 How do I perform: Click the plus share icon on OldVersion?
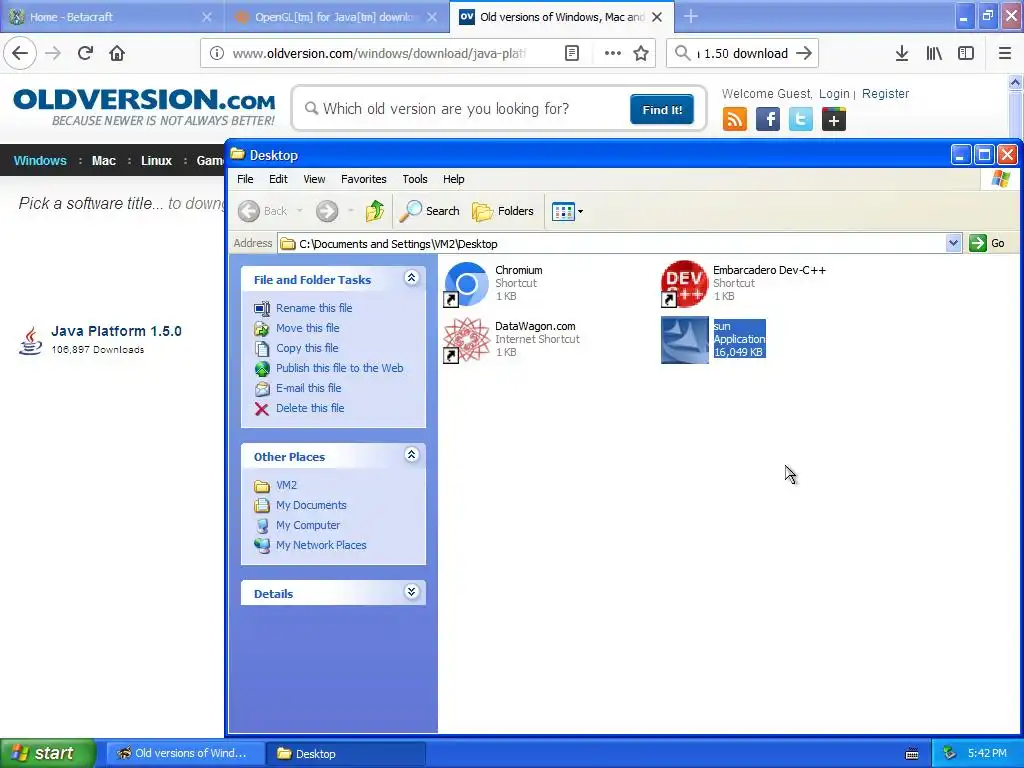pyautogui.click(x=834, y=120)
